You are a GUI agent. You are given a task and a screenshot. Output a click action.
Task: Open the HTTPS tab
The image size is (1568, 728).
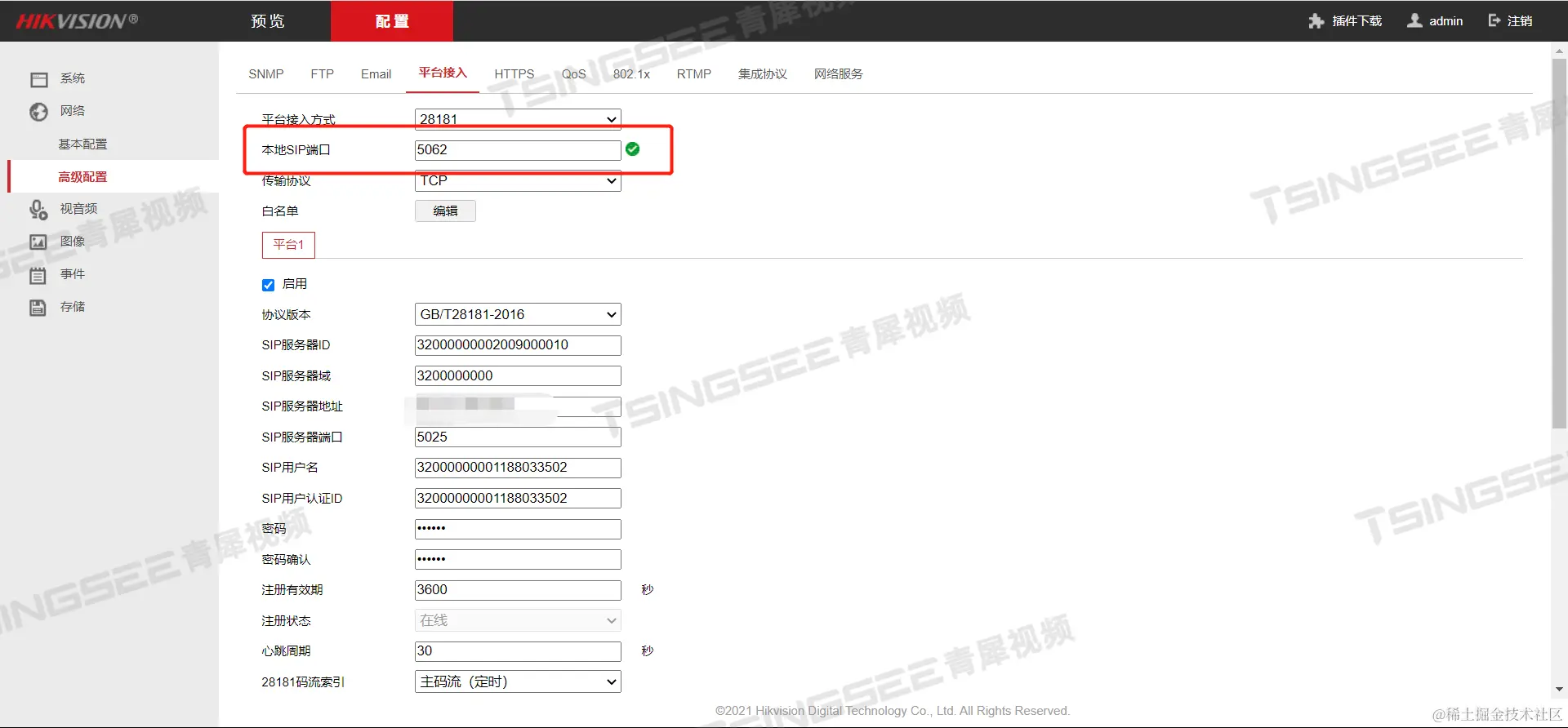514,74
